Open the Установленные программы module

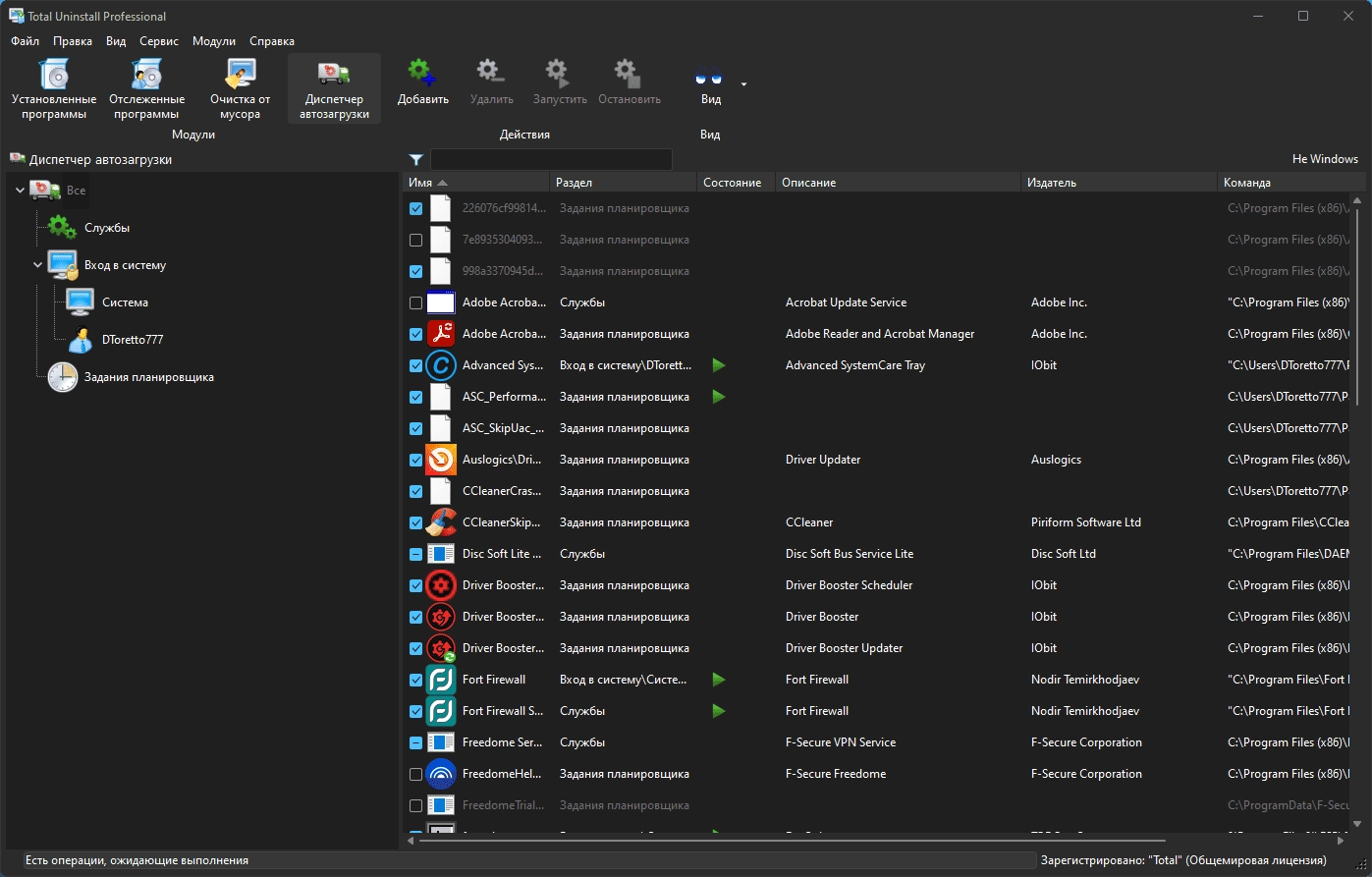54,88
